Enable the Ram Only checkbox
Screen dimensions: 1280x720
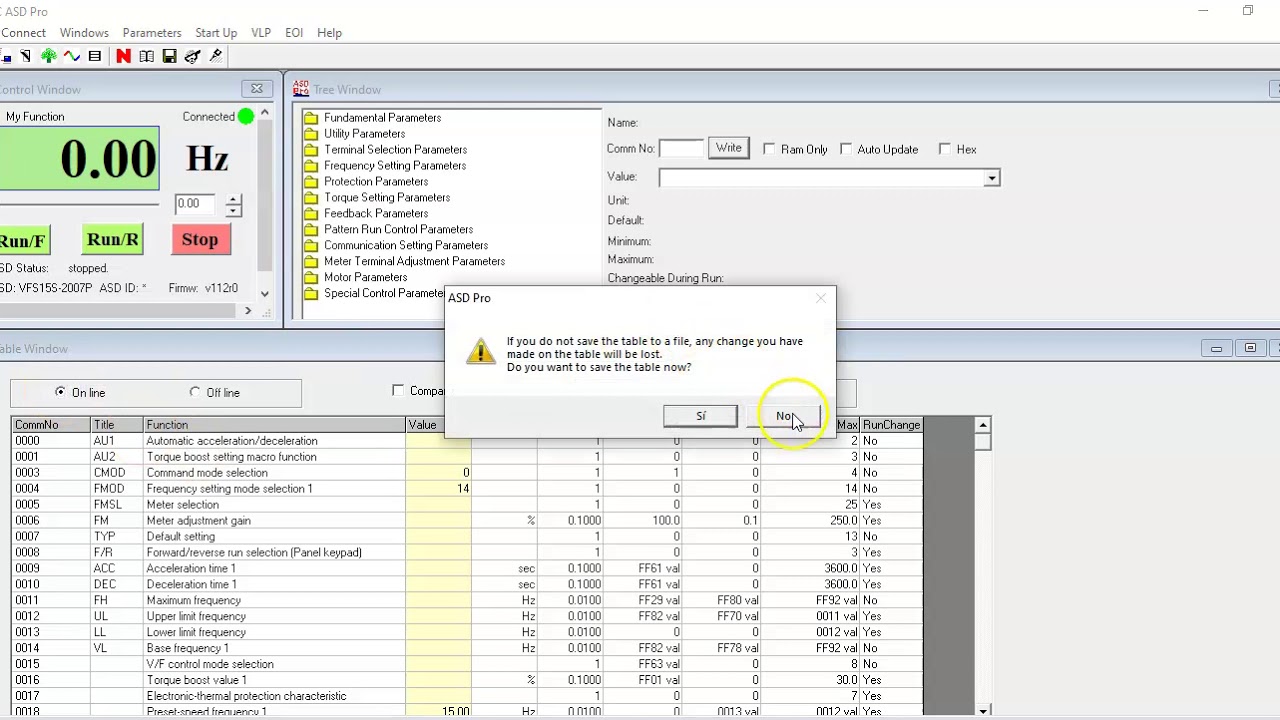769,149
